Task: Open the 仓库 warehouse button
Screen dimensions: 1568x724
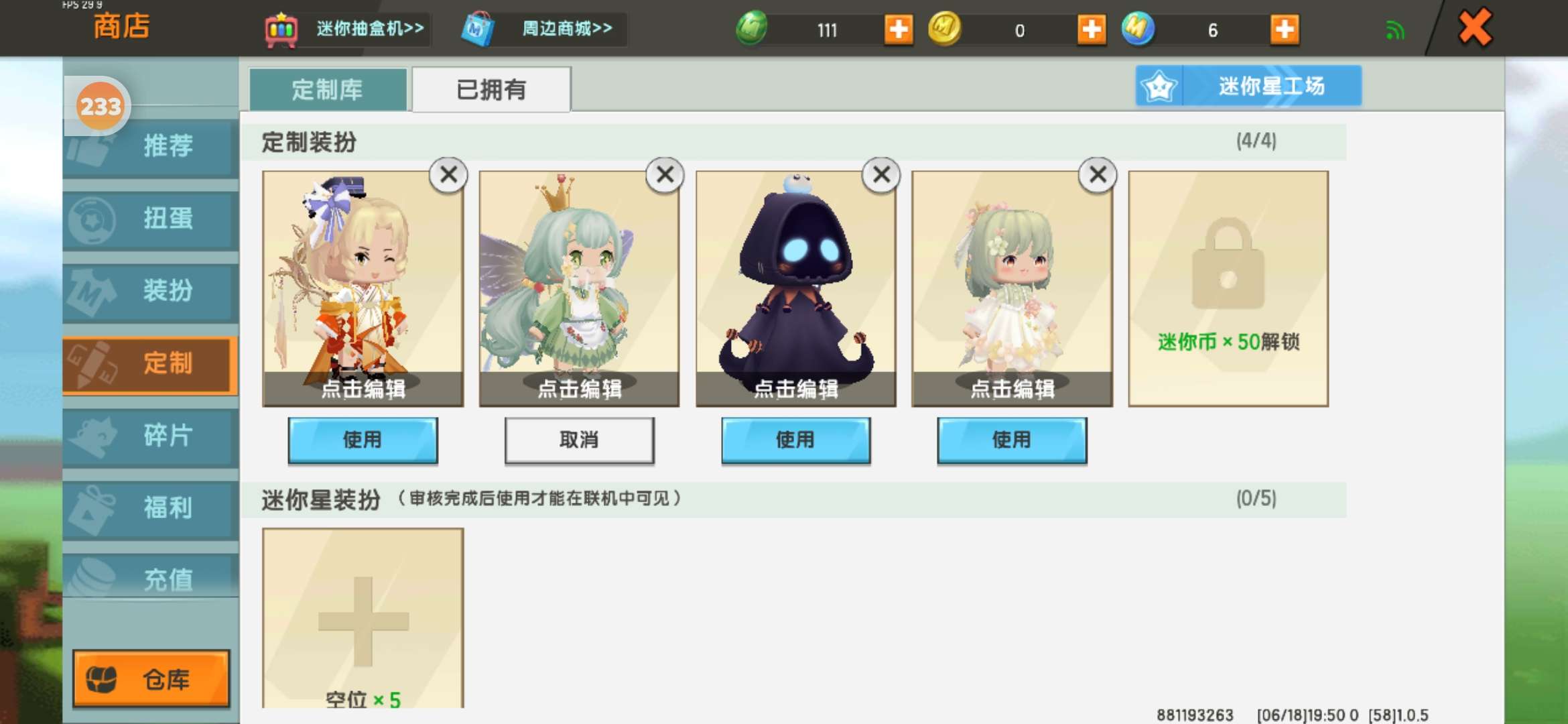Action: (x=151, y=678)
